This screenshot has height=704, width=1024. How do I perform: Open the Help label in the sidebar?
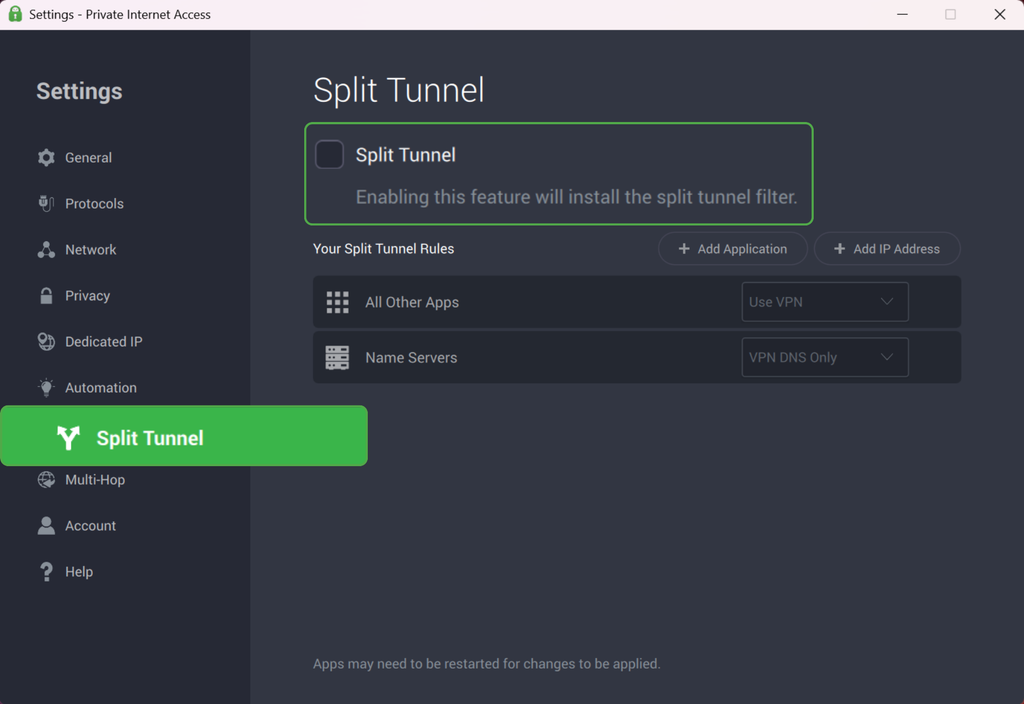click(x=79, y=572)
